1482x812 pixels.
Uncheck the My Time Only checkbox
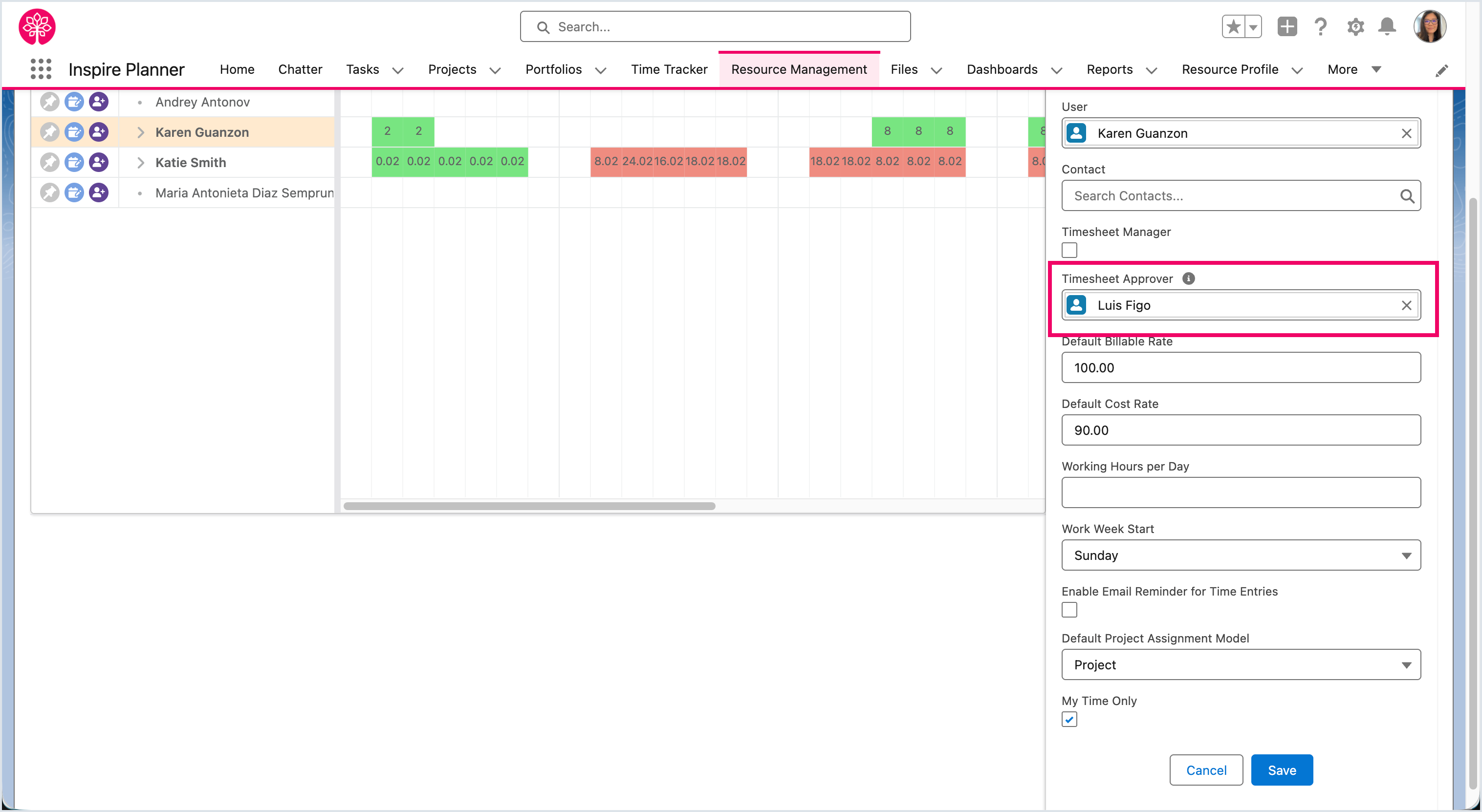[1069, 719]
